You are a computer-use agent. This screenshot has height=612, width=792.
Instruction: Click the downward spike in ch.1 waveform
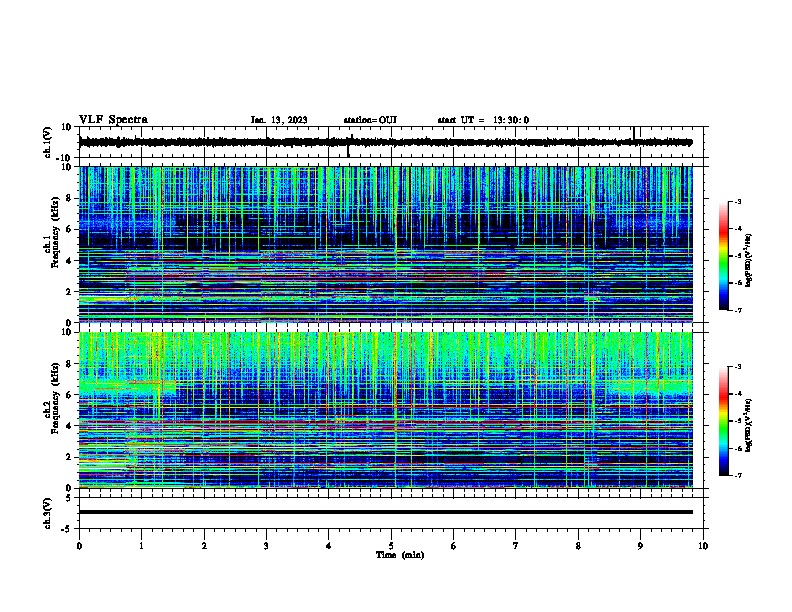[348, 151]
